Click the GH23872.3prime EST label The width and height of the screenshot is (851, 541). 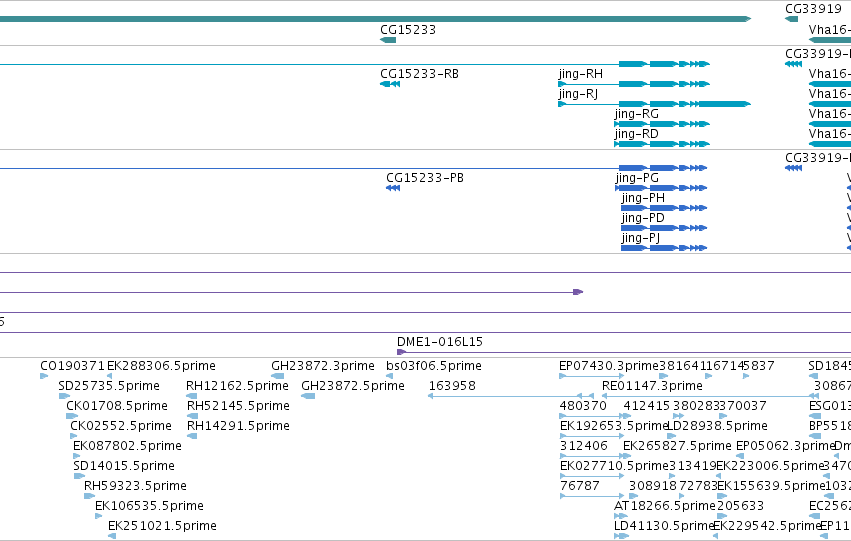coord(322,366)
